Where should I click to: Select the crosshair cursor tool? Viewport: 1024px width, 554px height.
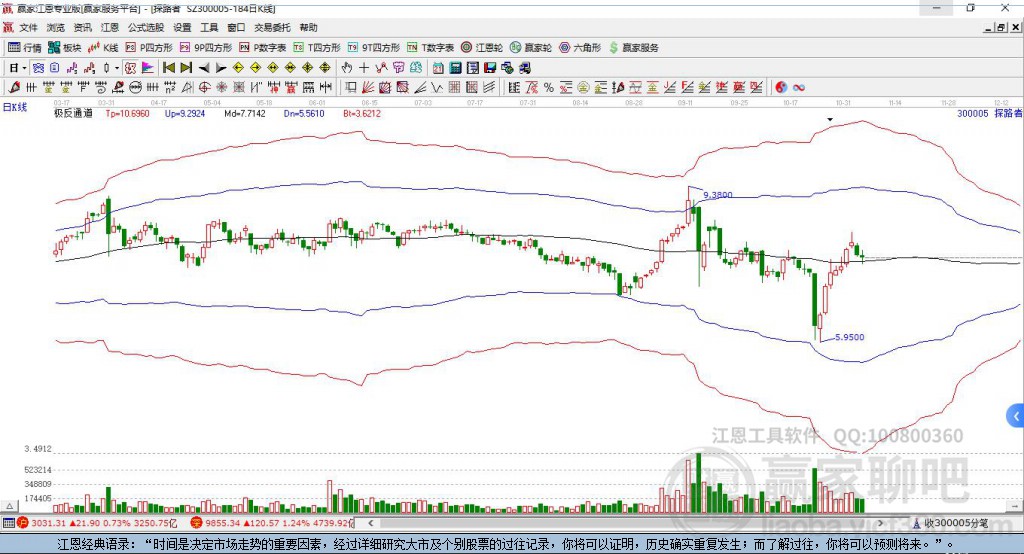pos(364,68)
